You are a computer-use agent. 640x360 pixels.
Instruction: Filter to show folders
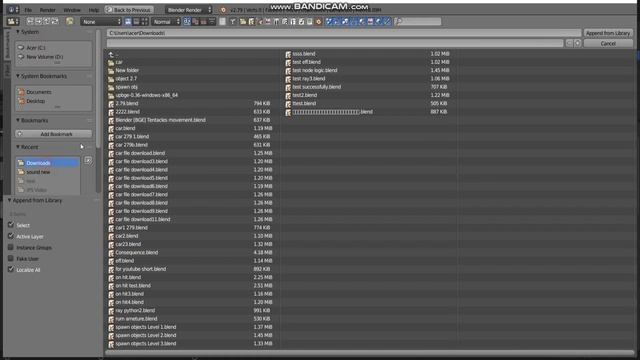pyautogui.click(x=243, y=21)
